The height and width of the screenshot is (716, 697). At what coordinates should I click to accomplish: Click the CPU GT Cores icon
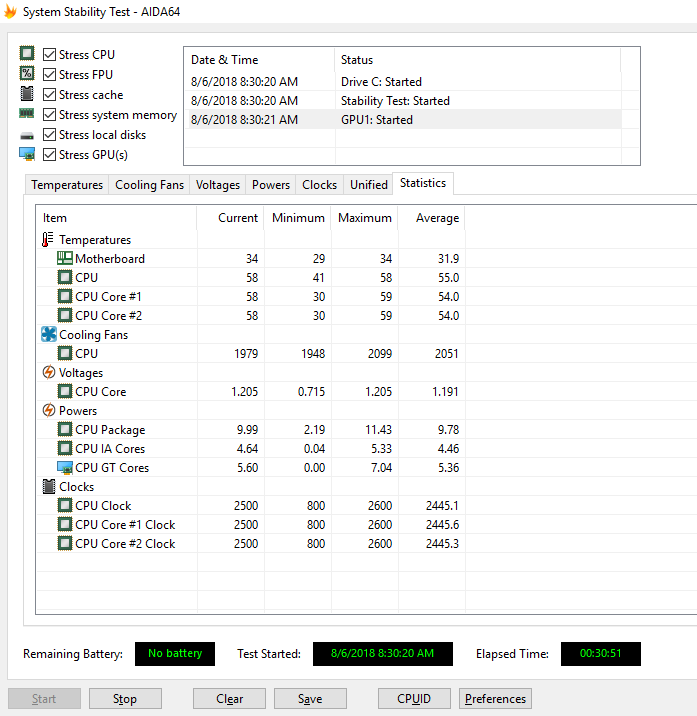pyautogui.click(x=64, y=468)
